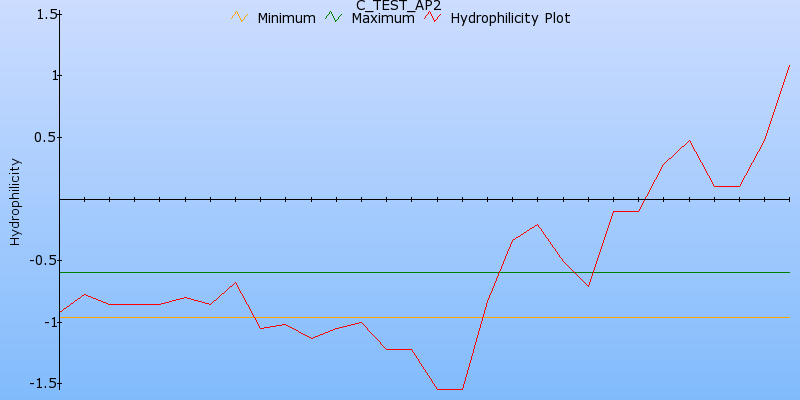
Task: Click the green Maximum legend icon
Action: [x=333, y=17]
